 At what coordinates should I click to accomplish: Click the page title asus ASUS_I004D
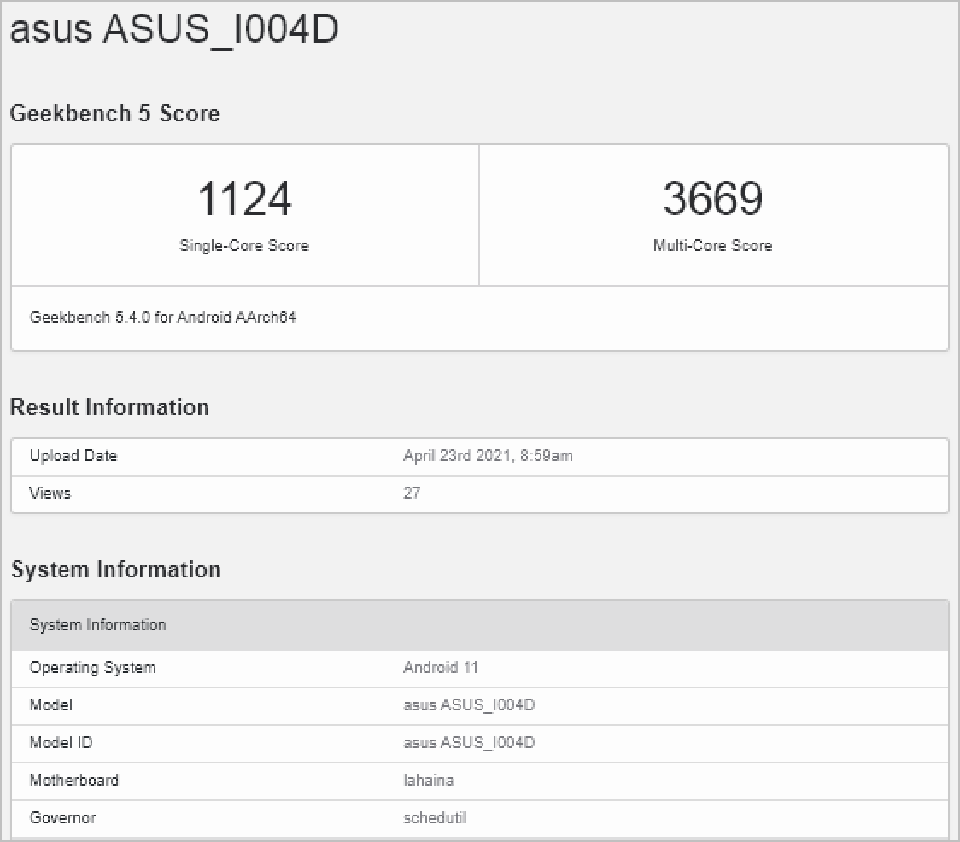[174, 29]
